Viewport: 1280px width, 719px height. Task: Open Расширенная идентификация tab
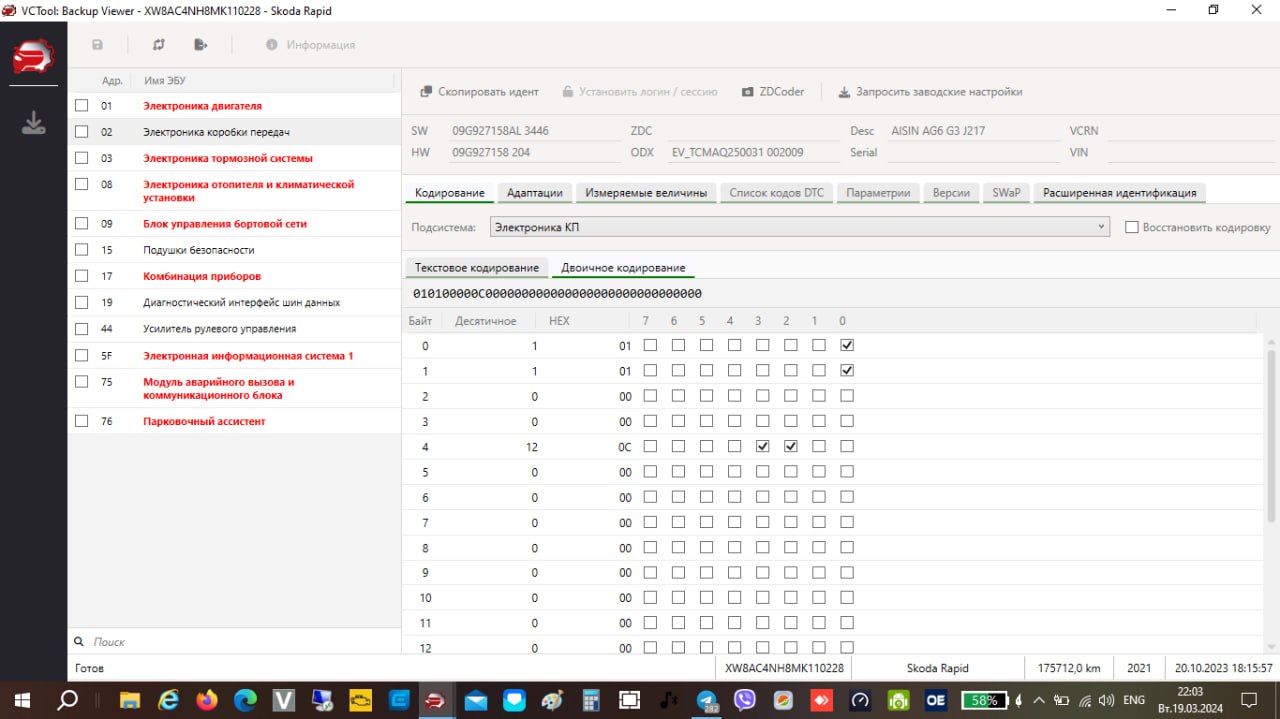point(1119,193)
